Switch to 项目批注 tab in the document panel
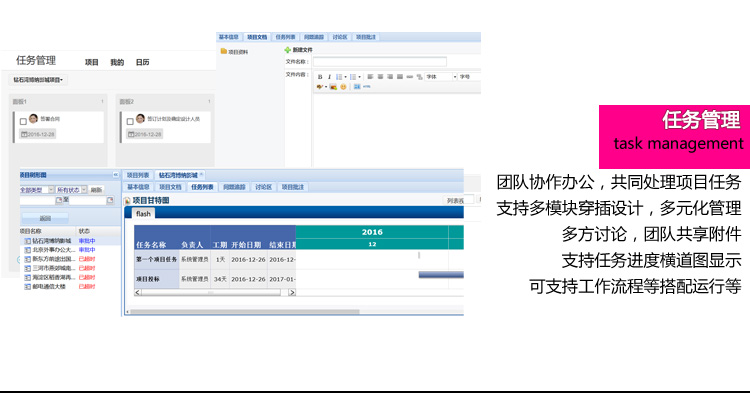Image resolution: width=750 pixels, height=393 pixels. pos(366,37)
